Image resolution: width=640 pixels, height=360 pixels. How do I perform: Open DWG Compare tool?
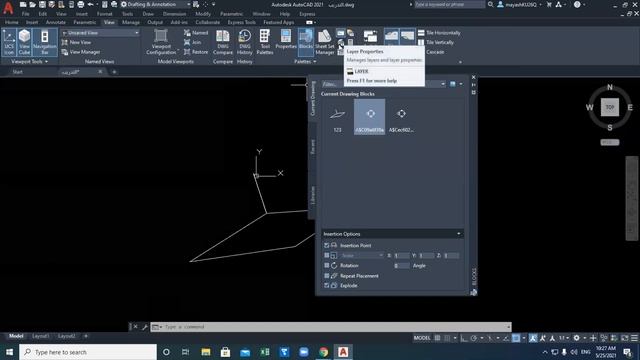[x=222, y=42]
